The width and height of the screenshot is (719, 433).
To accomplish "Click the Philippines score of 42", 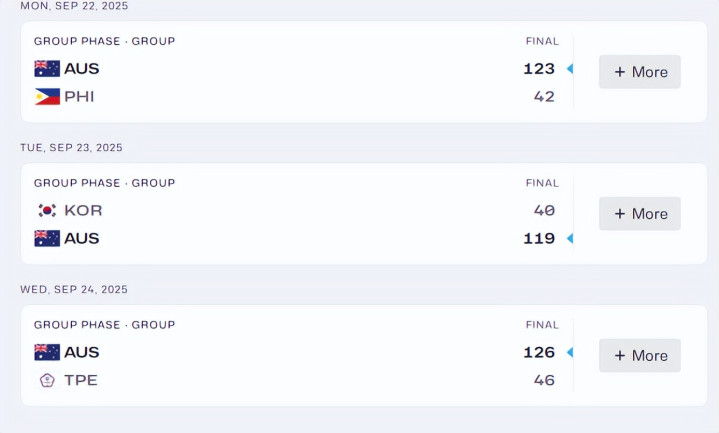I will coord(544,97).
